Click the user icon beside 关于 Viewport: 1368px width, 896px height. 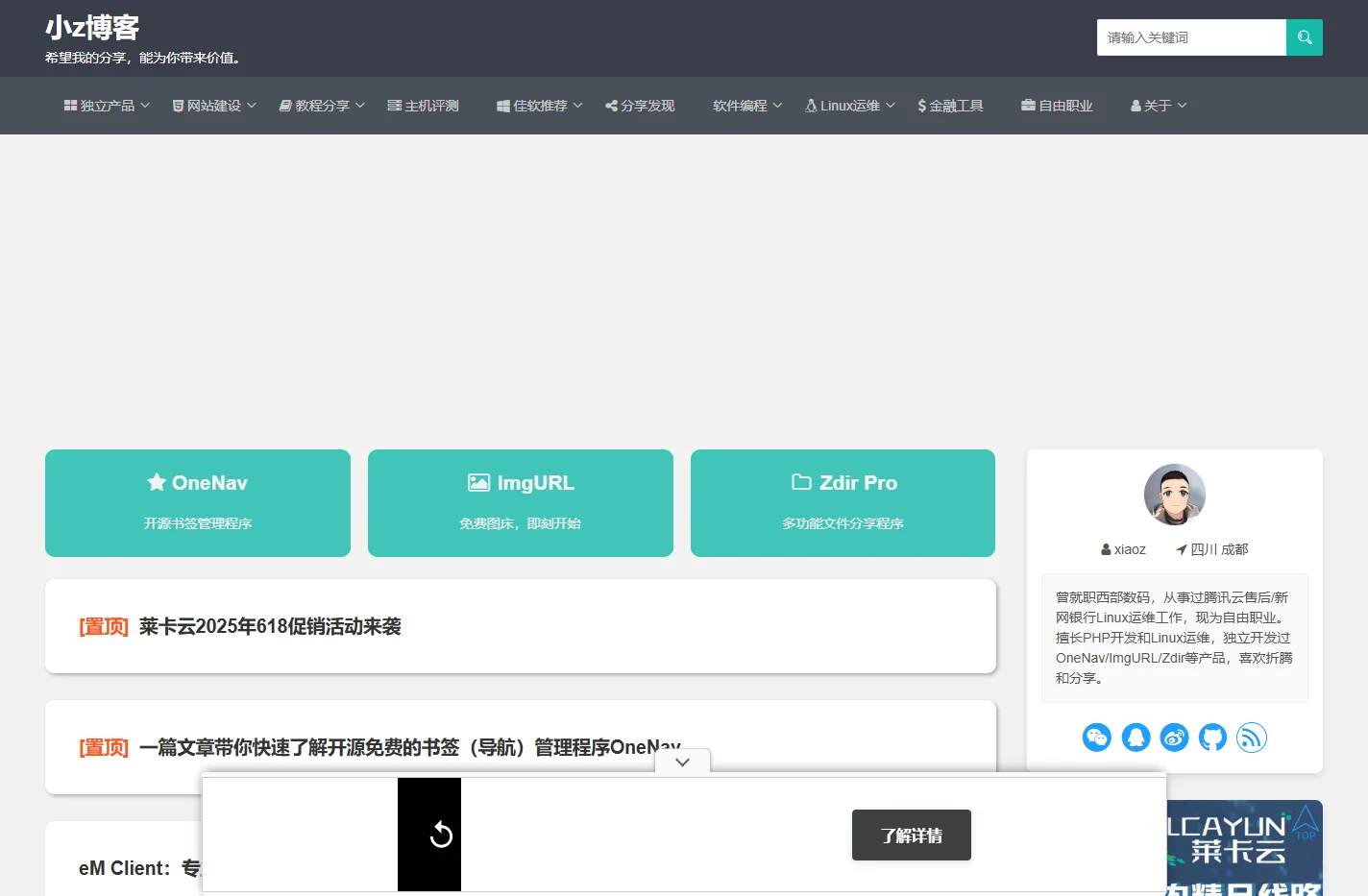click(x=1136, y=106)
